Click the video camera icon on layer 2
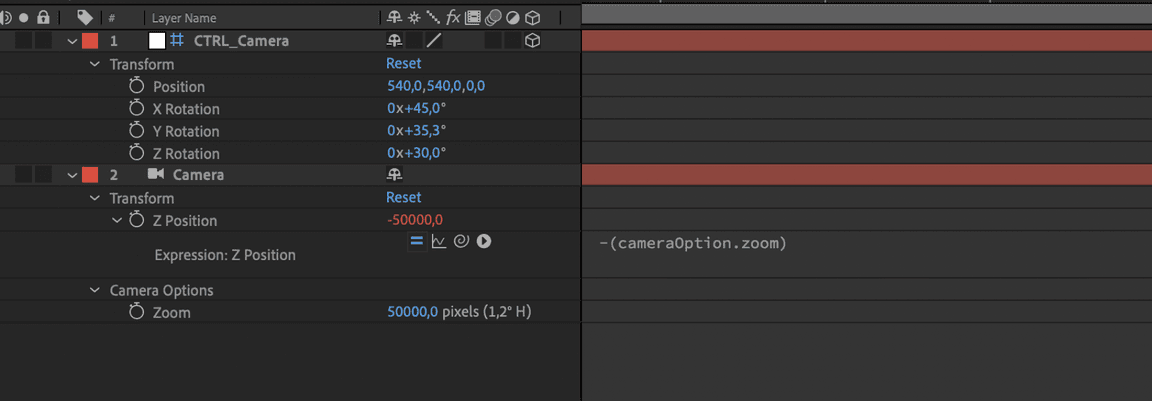The width and height of the screenshot is (1152, 401). point(156,174)
